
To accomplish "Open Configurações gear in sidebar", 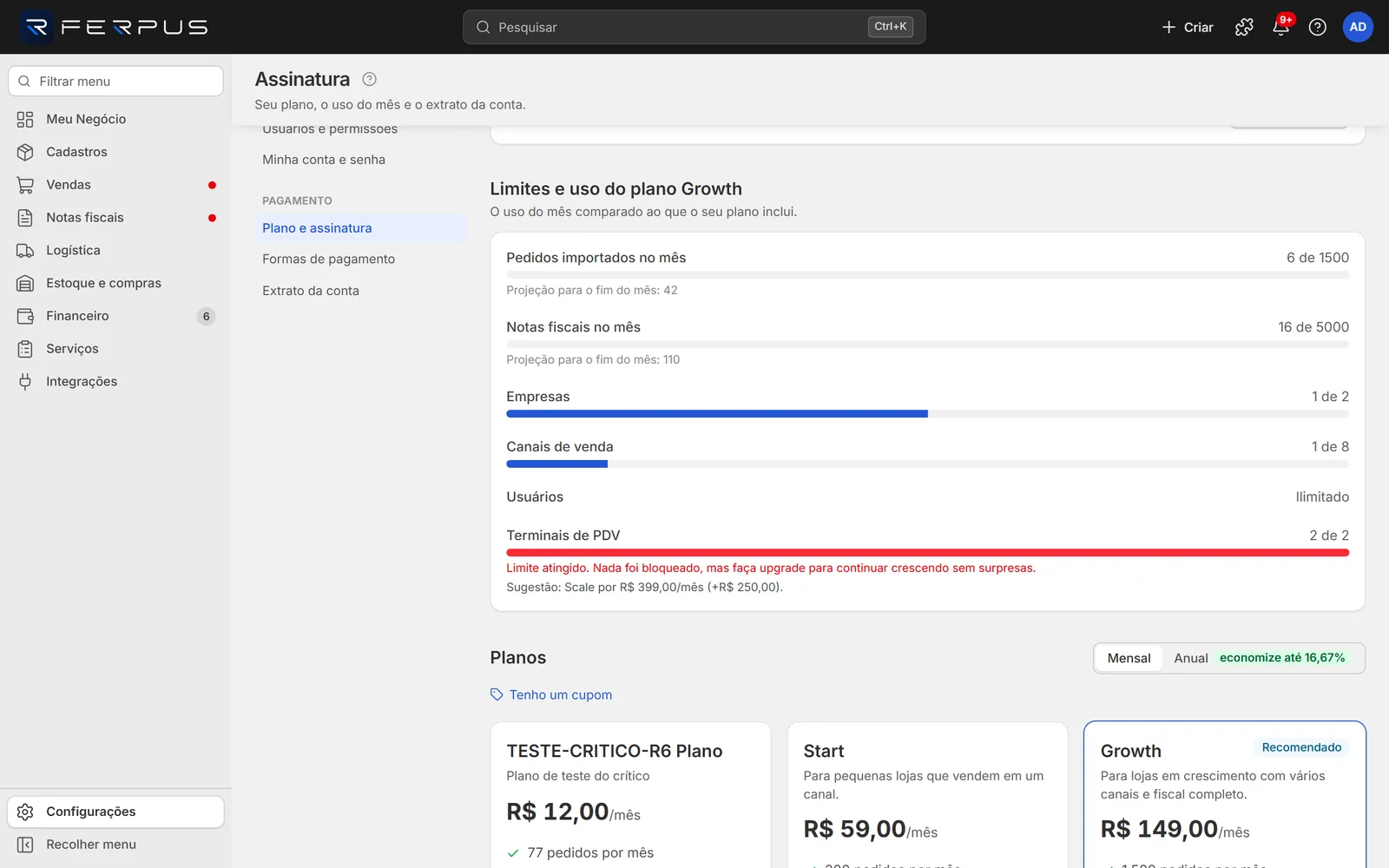I will click(115, 812).
